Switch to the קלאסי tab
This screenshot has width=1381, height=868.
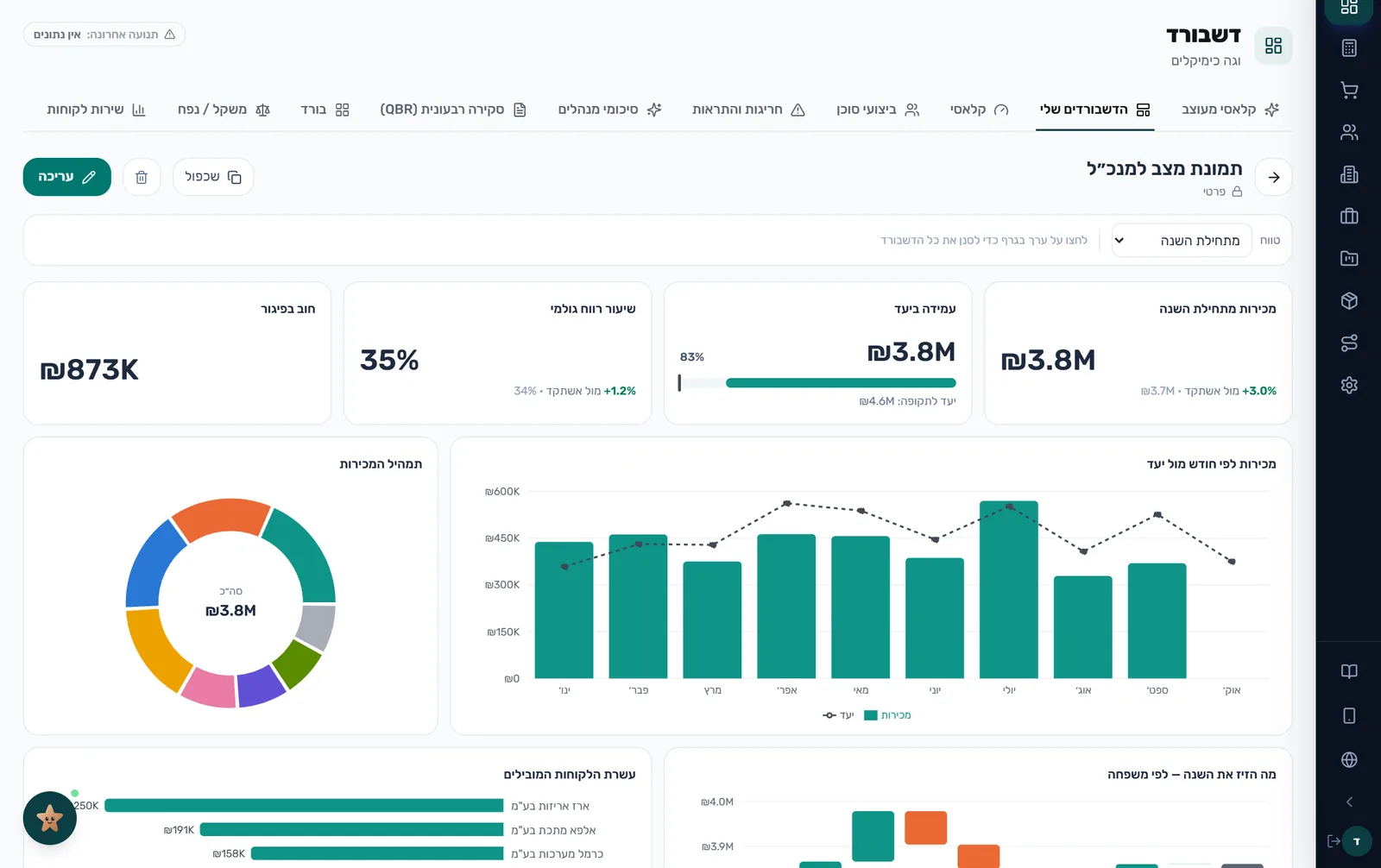(x=979, y=110)
